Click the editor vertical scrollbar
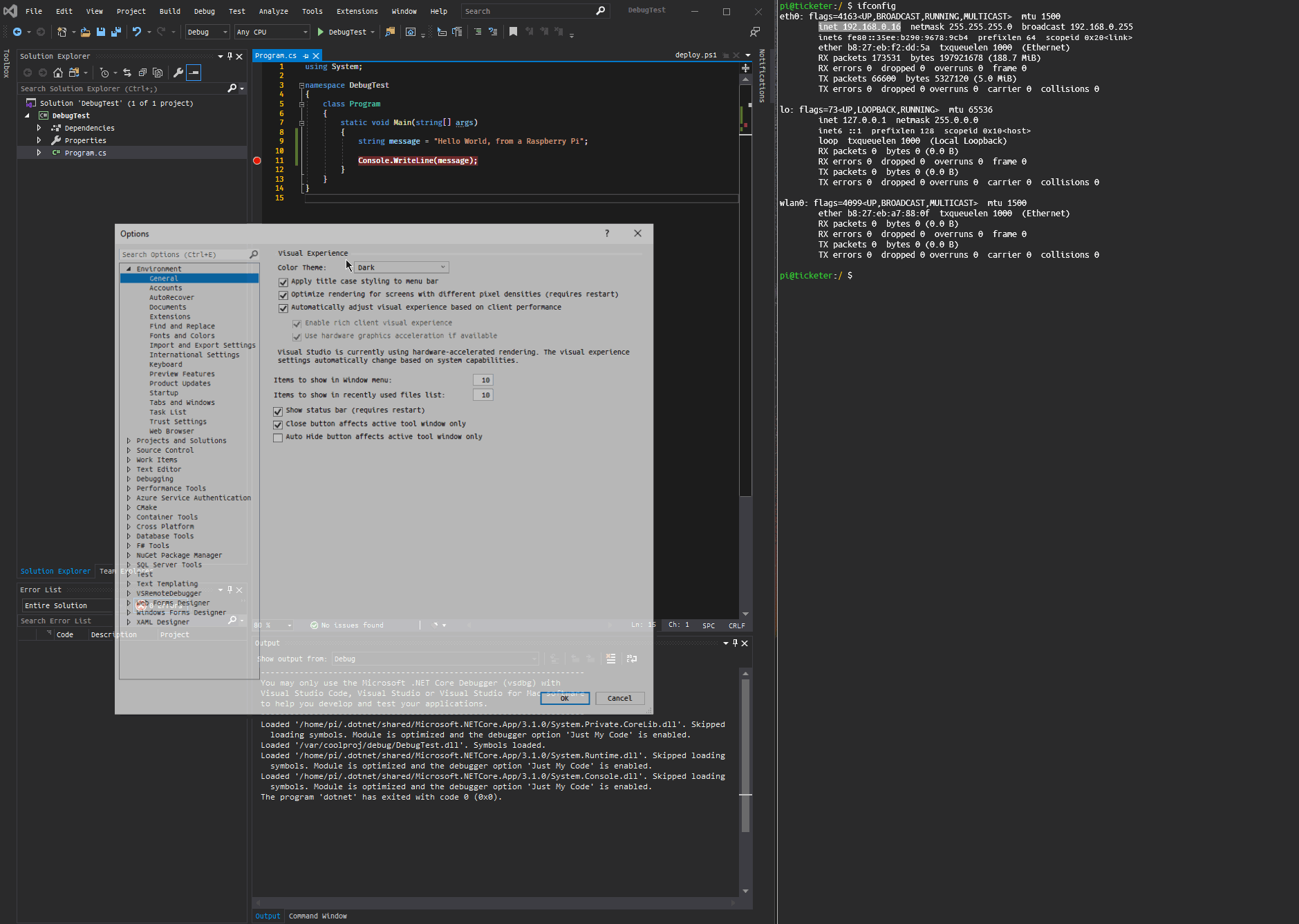The image size is (1299, 924). (x=745, y=346)
